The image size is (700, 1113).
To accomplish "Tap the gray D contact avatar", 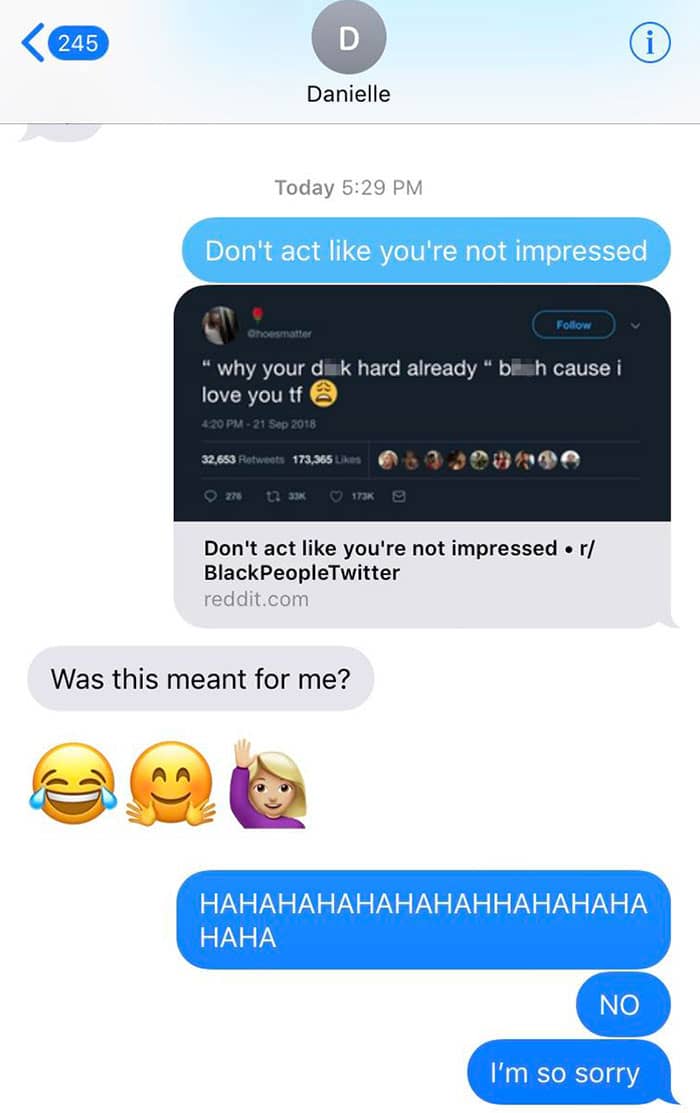I will point(349,38).
